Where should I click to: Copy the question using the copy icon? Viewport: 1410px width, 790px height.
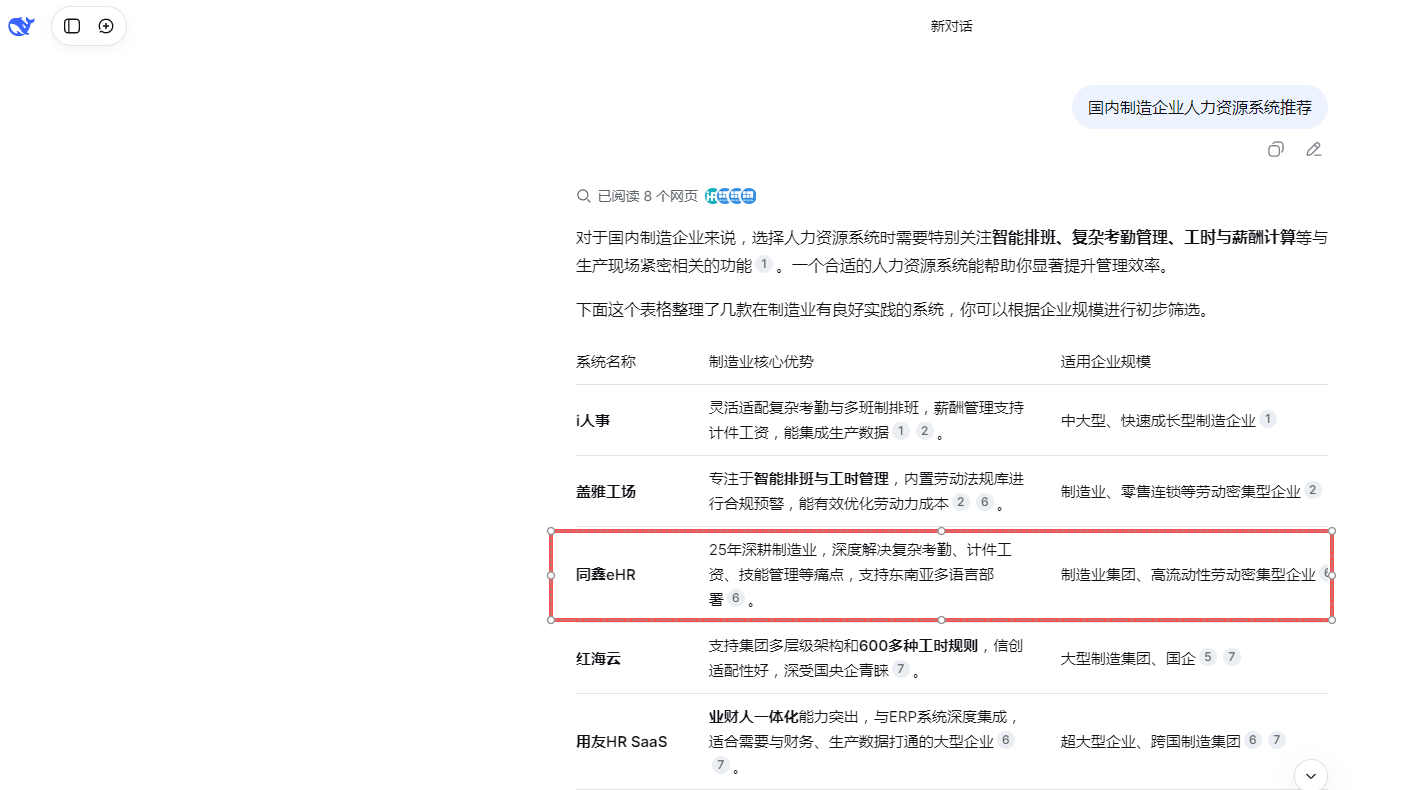[1275, 149]
